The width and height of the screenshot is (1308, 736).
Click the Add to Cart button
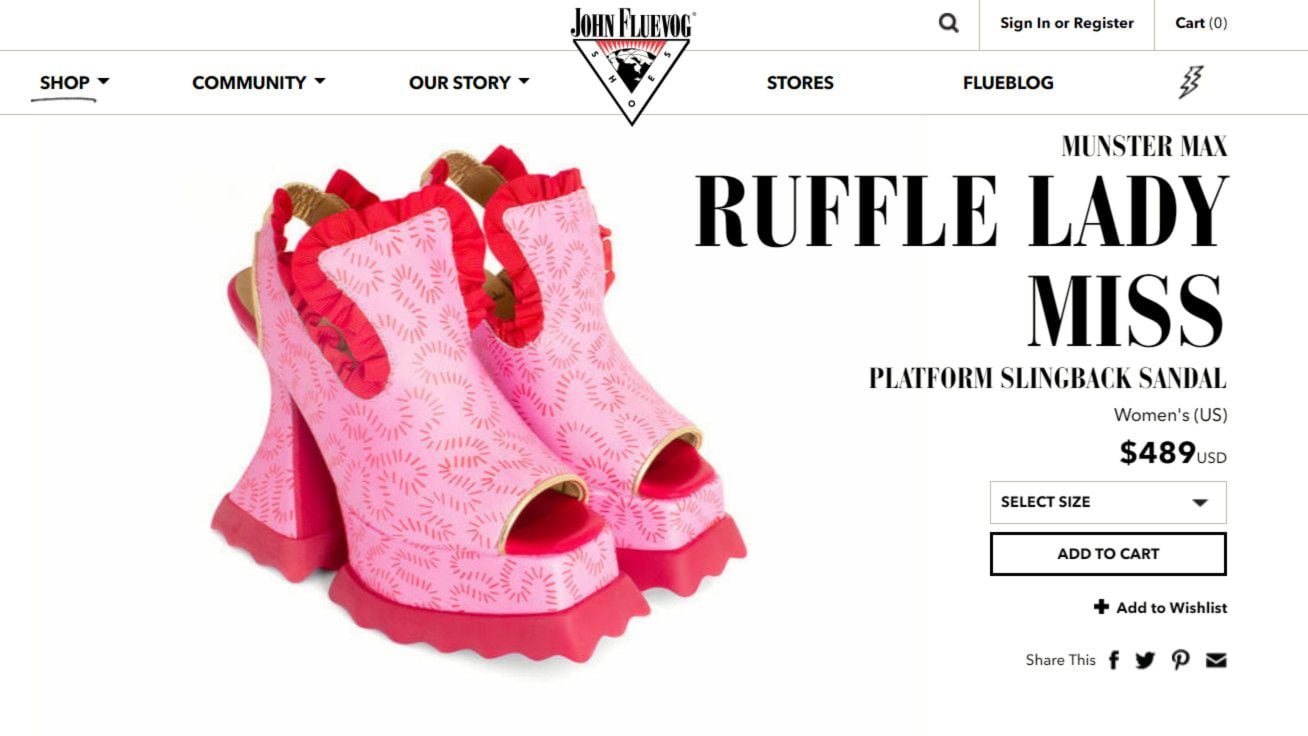coord(1108,554)
